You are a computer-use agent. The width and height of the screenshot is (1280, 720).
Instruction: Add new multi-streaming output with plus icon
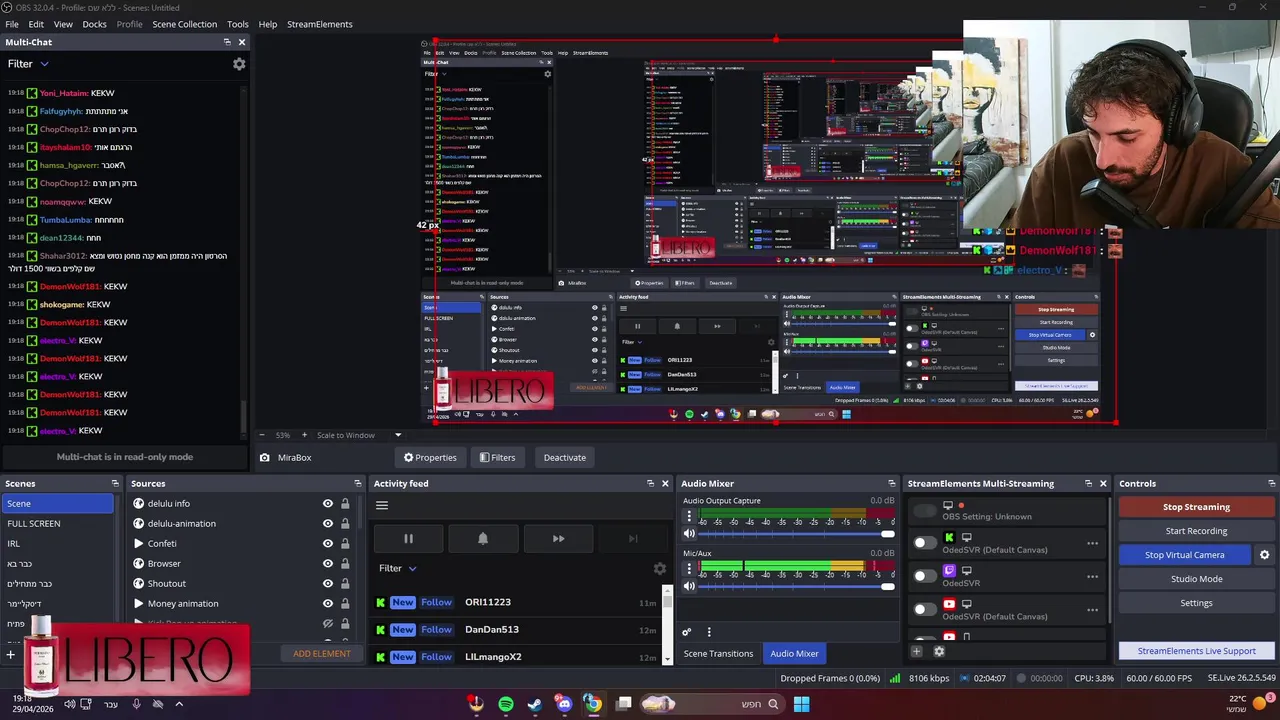(x=916, y=651)
